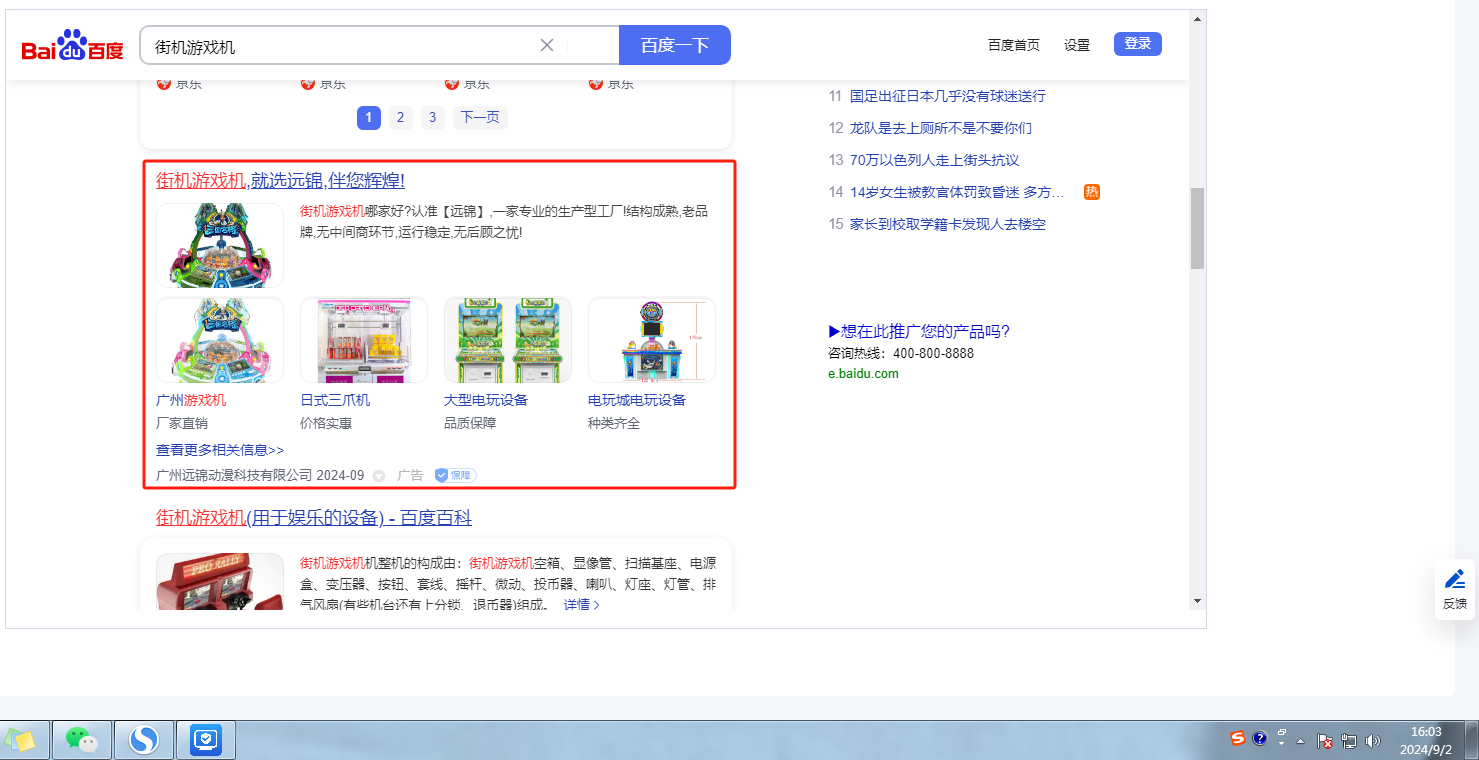Click the 种类齐全 text
1479x760 pixels.
[614, 423]
